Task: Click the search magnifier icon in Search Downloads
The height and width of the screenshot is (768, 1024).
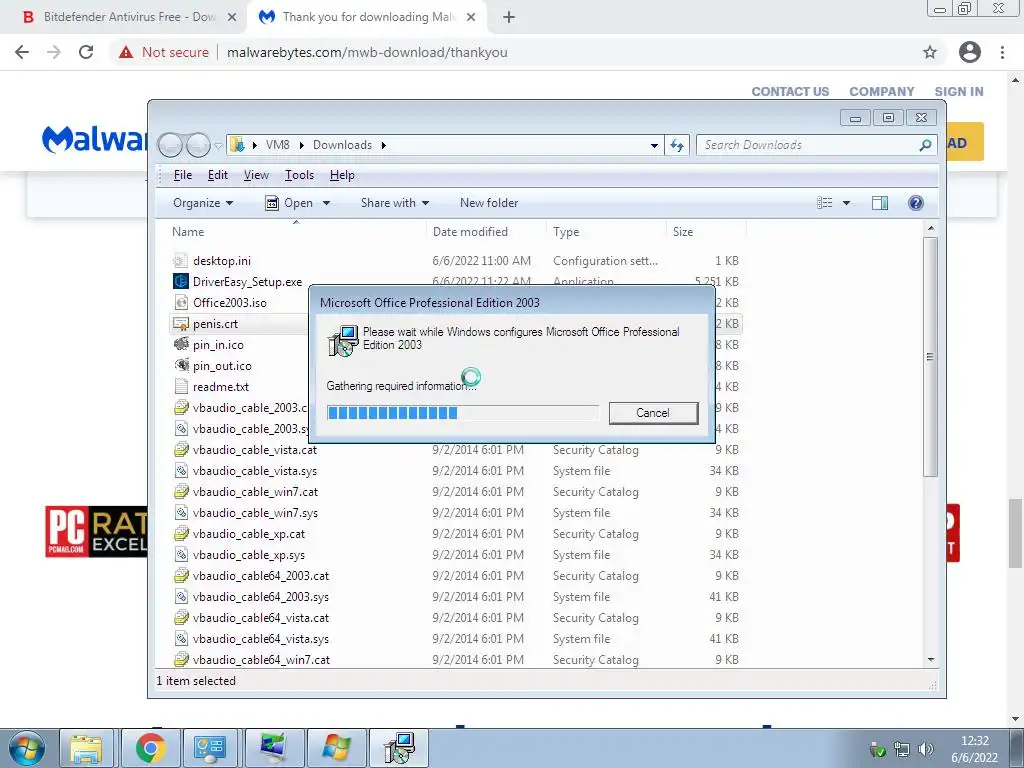Action: (925, 145)
